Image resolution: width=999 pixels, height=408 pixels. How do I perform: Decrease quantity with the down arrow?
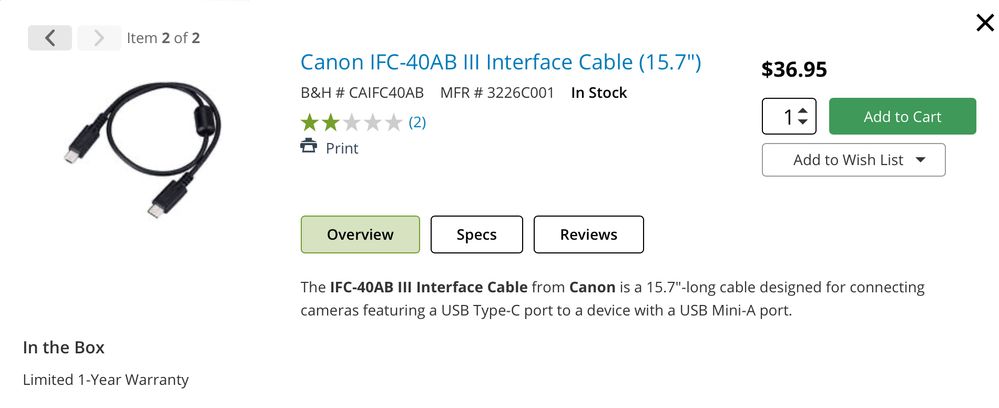pos(804,123)
